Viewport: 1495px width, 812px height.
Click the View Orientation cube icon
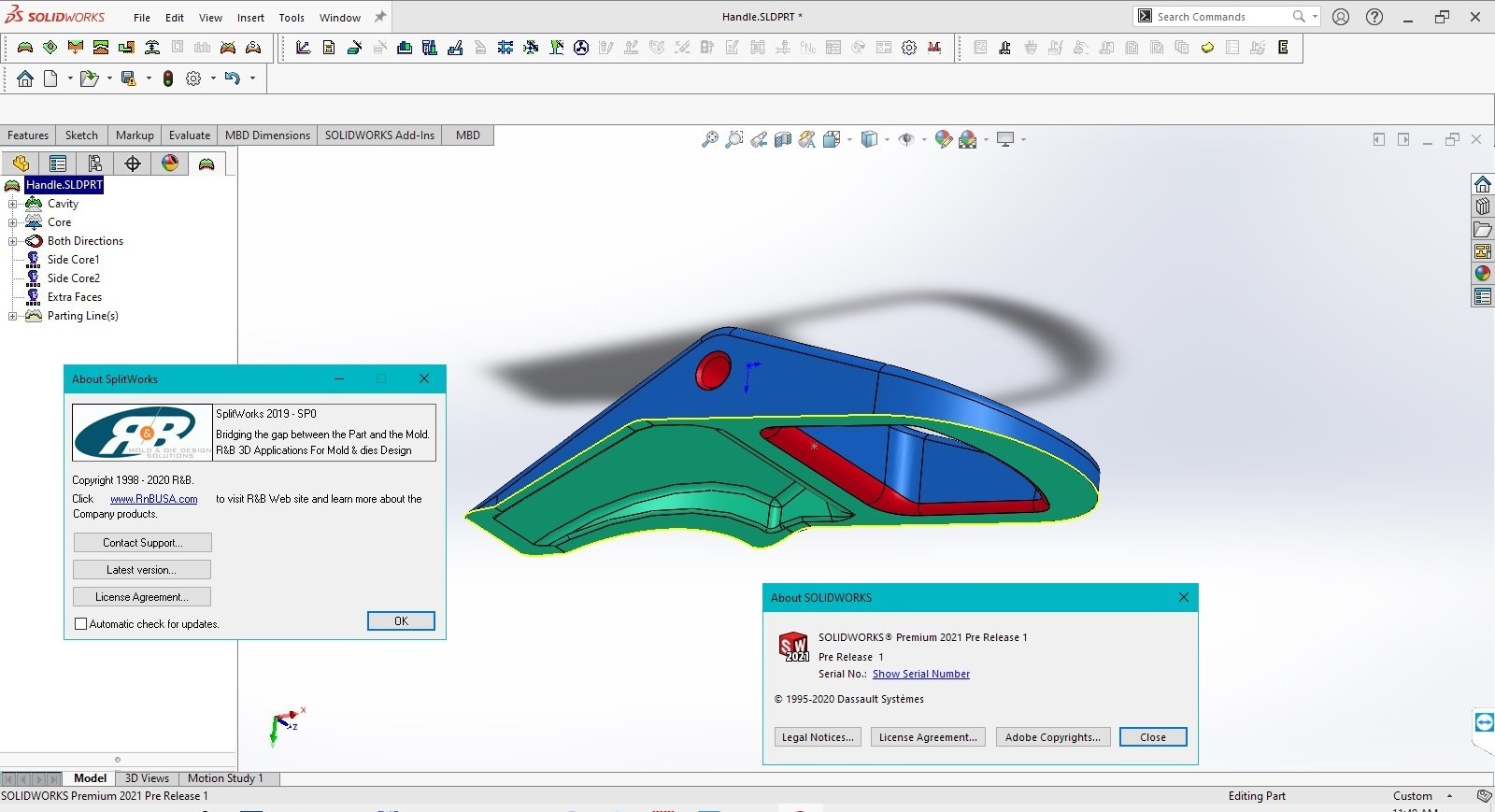[x=832, y=139]
